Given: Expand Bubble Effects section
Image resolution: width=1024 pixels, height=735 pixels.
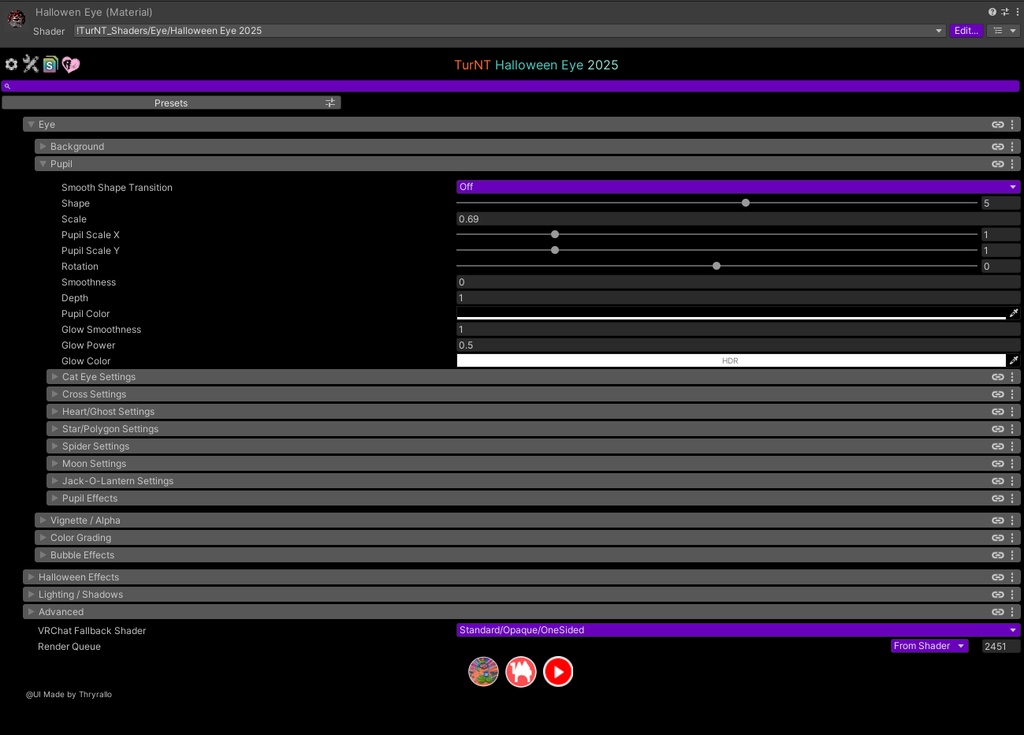Looking at the screenshot, I should tap(42, 555).
